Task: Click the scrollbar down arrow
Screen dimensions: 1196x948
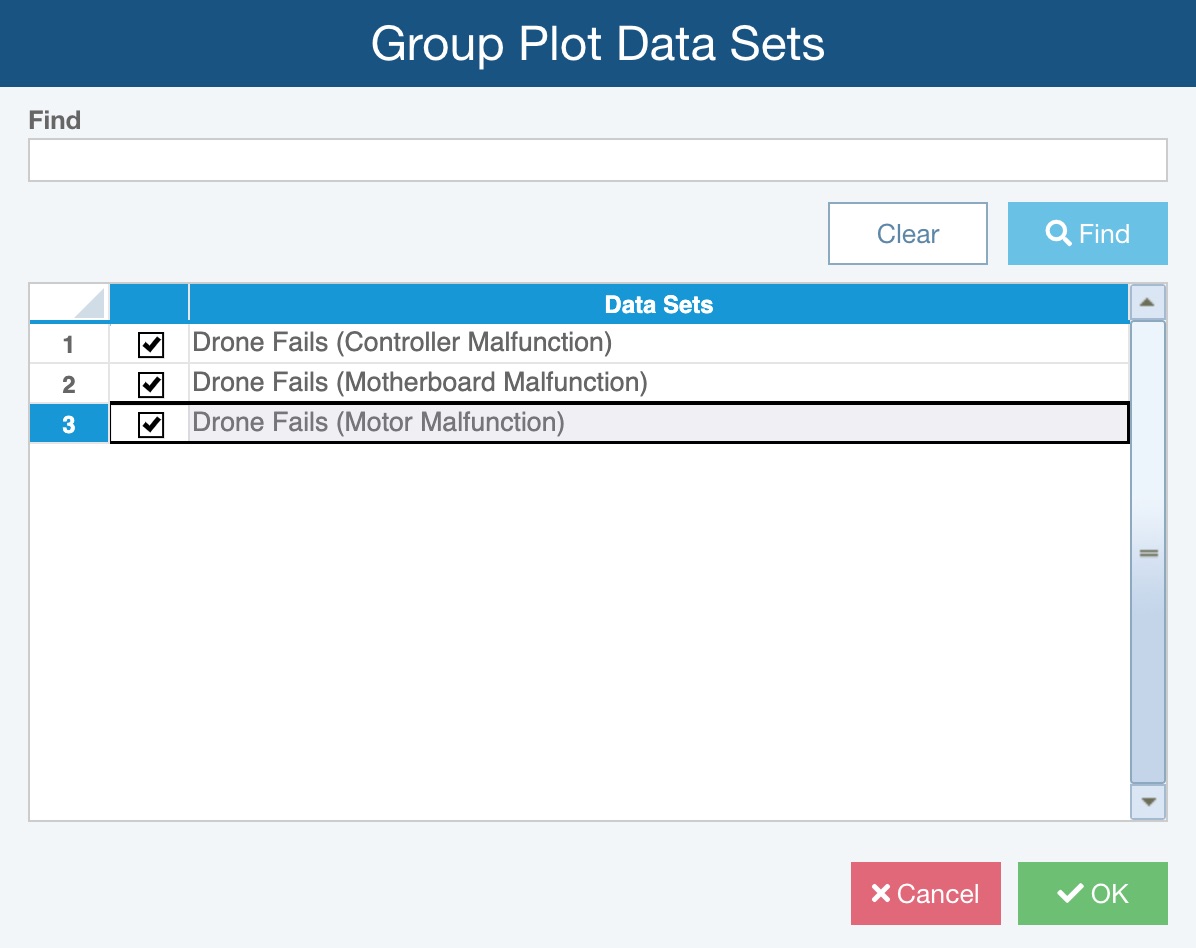Action: (1147, 802)
